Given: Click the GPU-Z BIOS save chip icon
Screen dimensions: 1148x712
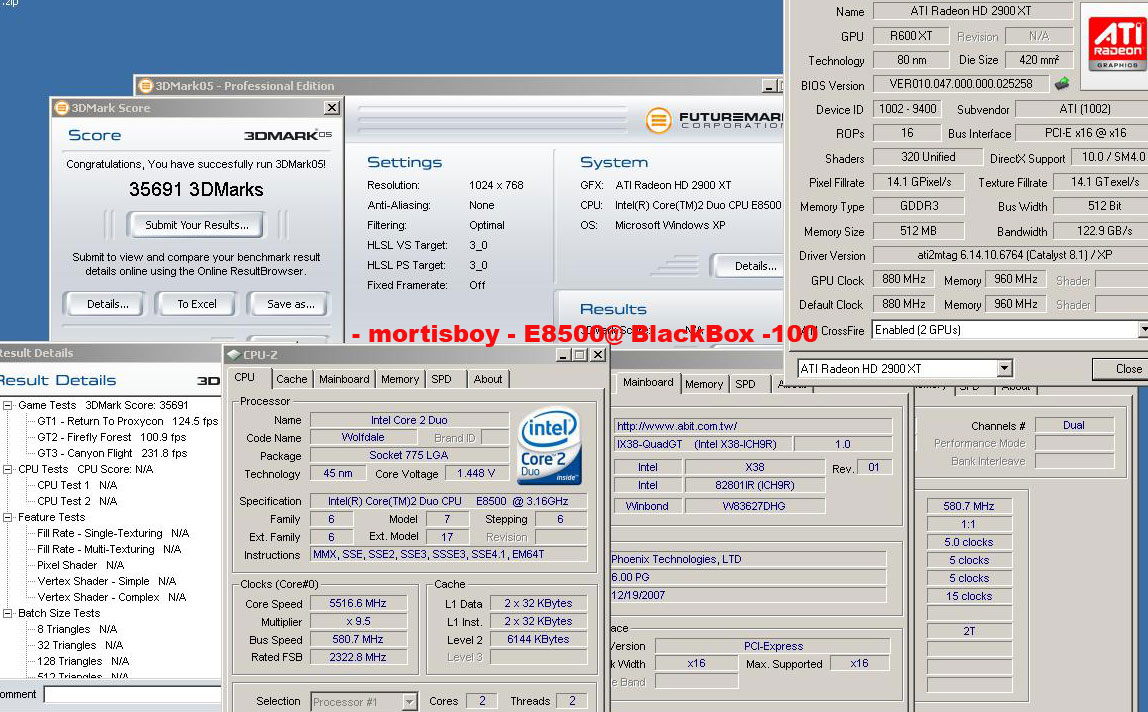Looking at the screenshot, I should [x=1062, y=84].
